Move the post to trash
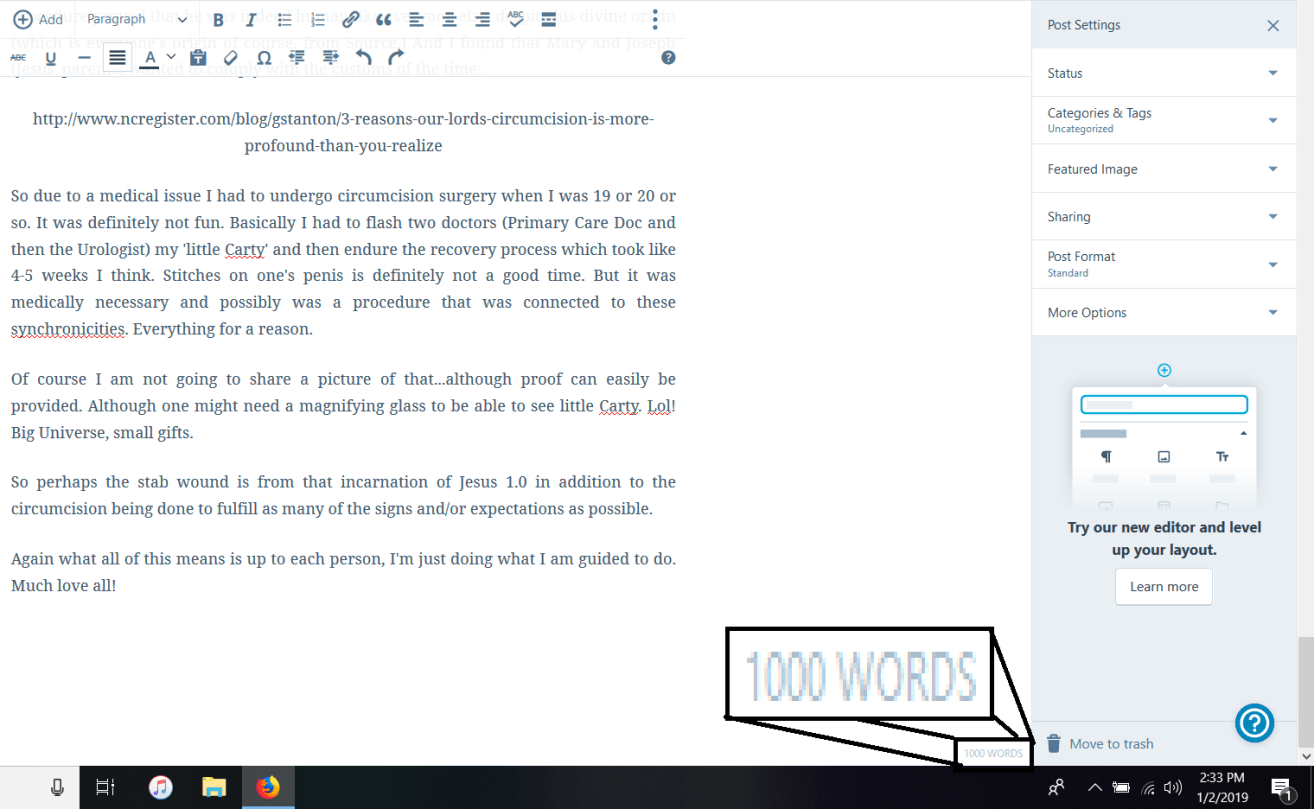1314x809 pixels. pyautogui.click(x=1099, y=743)
